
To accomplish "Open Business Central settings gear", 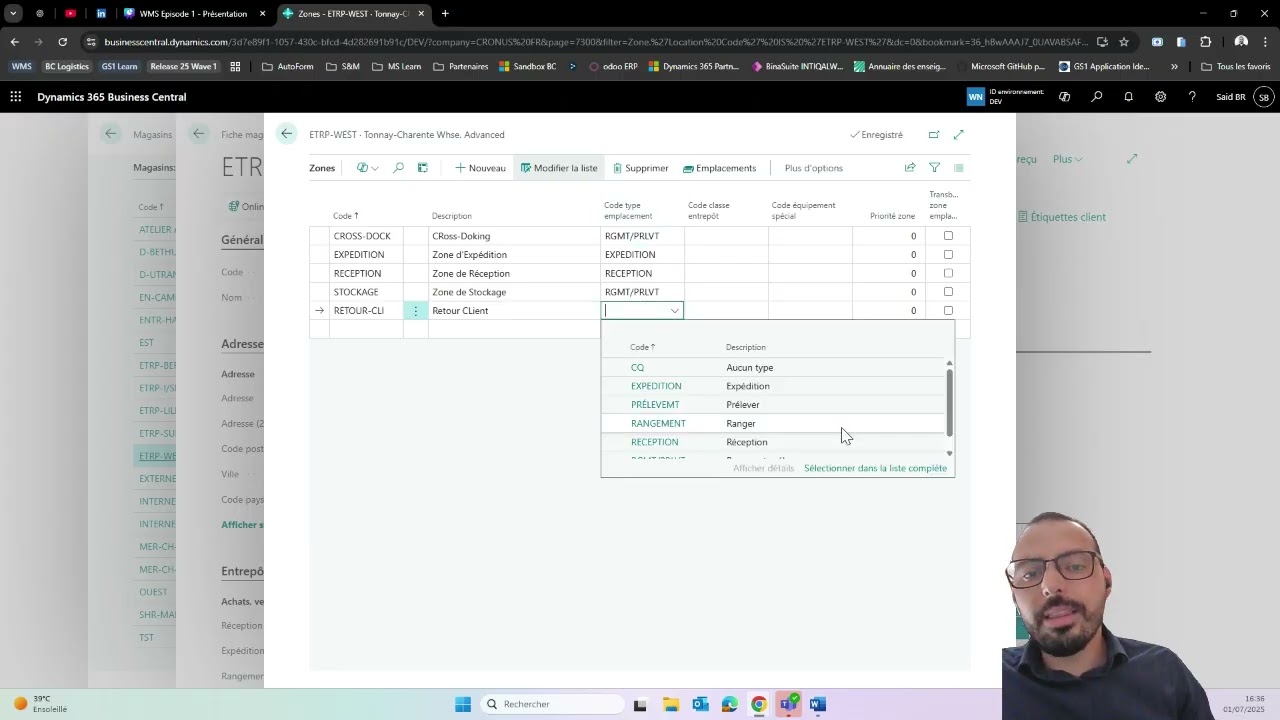I will [1160, 97].
